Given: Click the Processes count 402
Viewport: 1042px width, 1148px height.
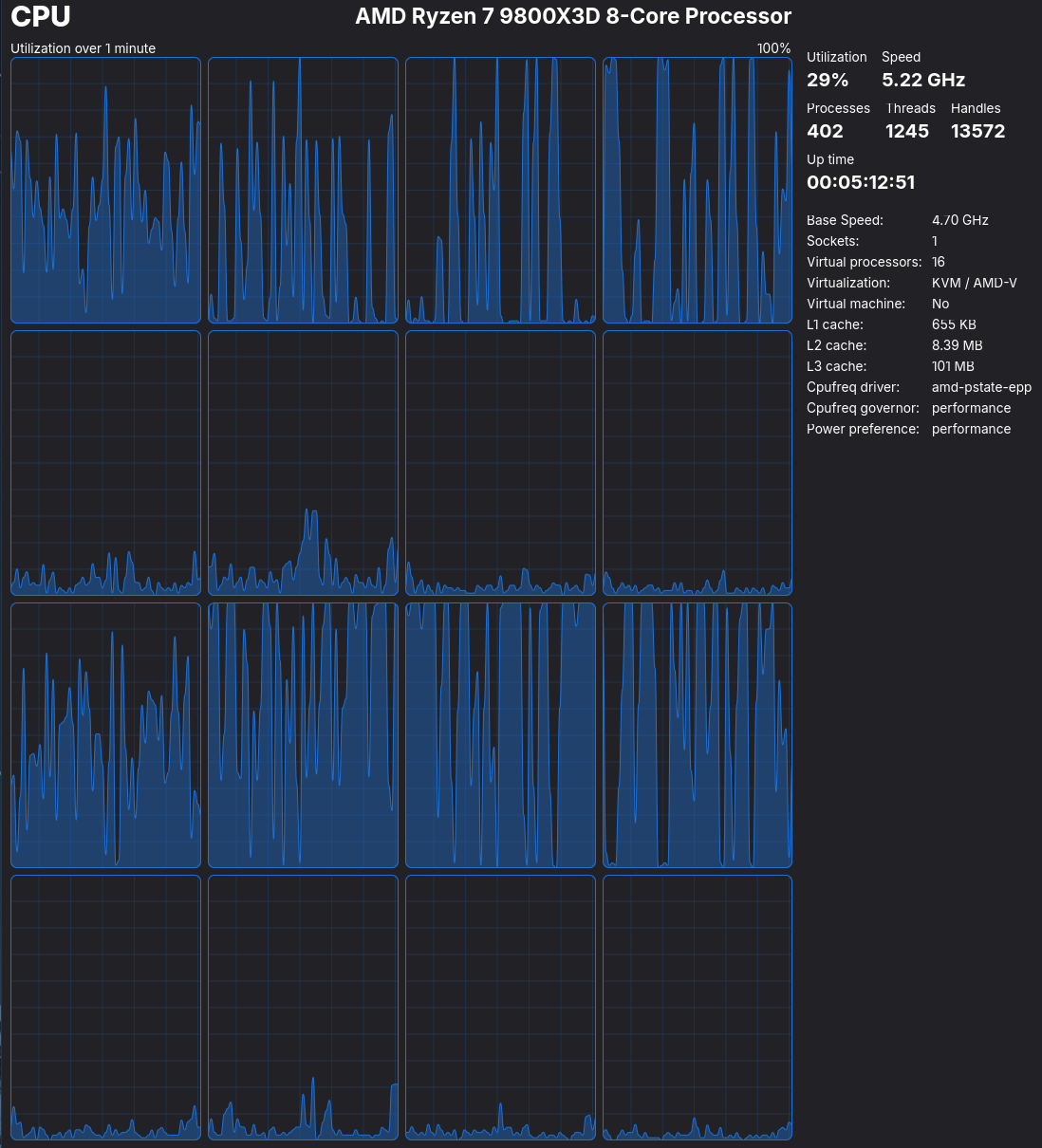Looking at the screenshot, I should [825, 132].
